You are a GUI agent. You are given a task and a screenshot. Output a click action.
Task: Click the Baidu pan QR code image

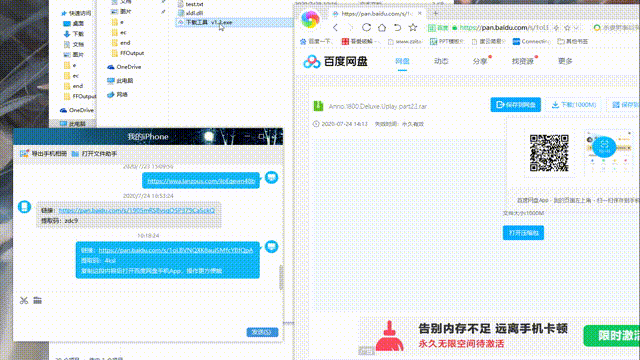coord(549,153)
